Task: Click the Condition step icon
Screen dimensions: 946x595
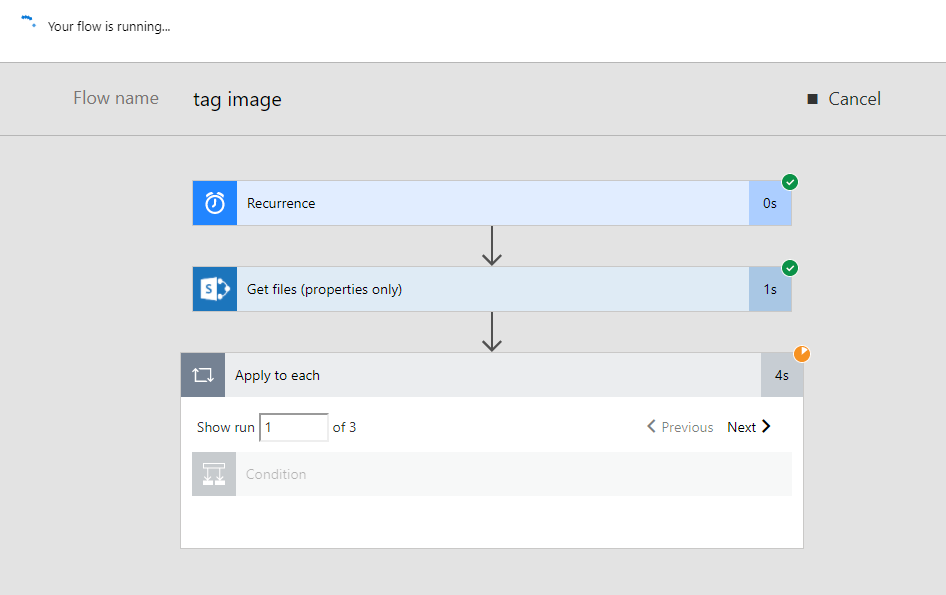Action: [214, 474]
